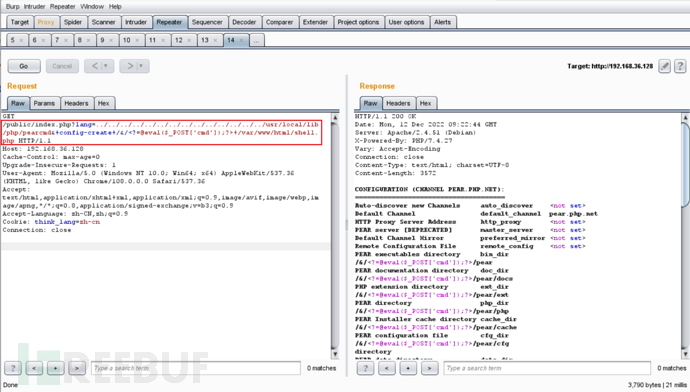
Task: Open response search options plus button
Action: coord(408,368)
